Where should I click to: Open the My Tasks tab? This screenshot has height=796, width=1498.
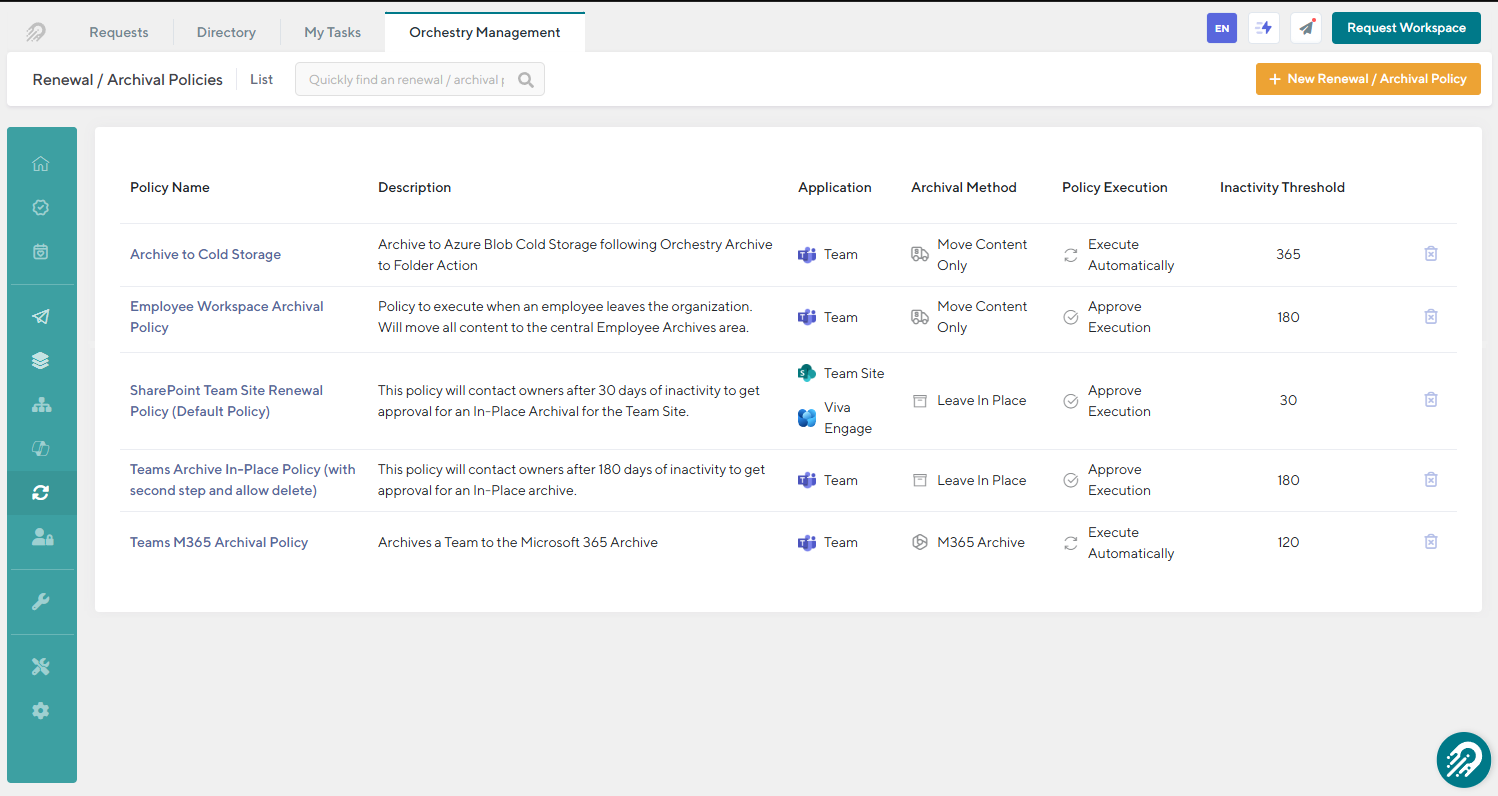333,32
